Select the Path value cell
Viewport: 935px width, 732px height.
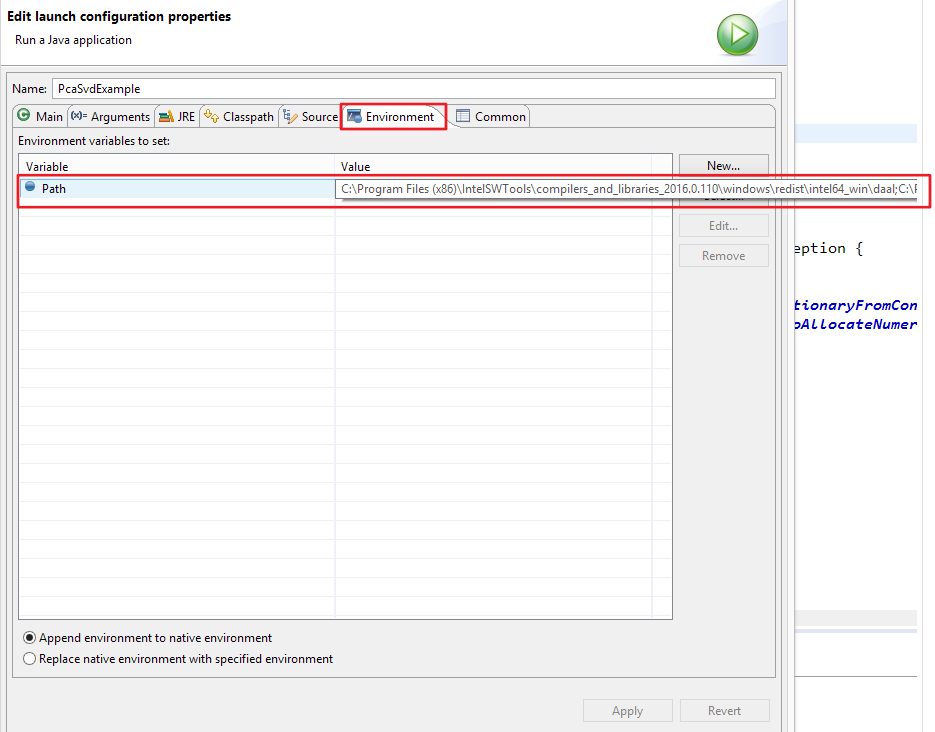500,189
